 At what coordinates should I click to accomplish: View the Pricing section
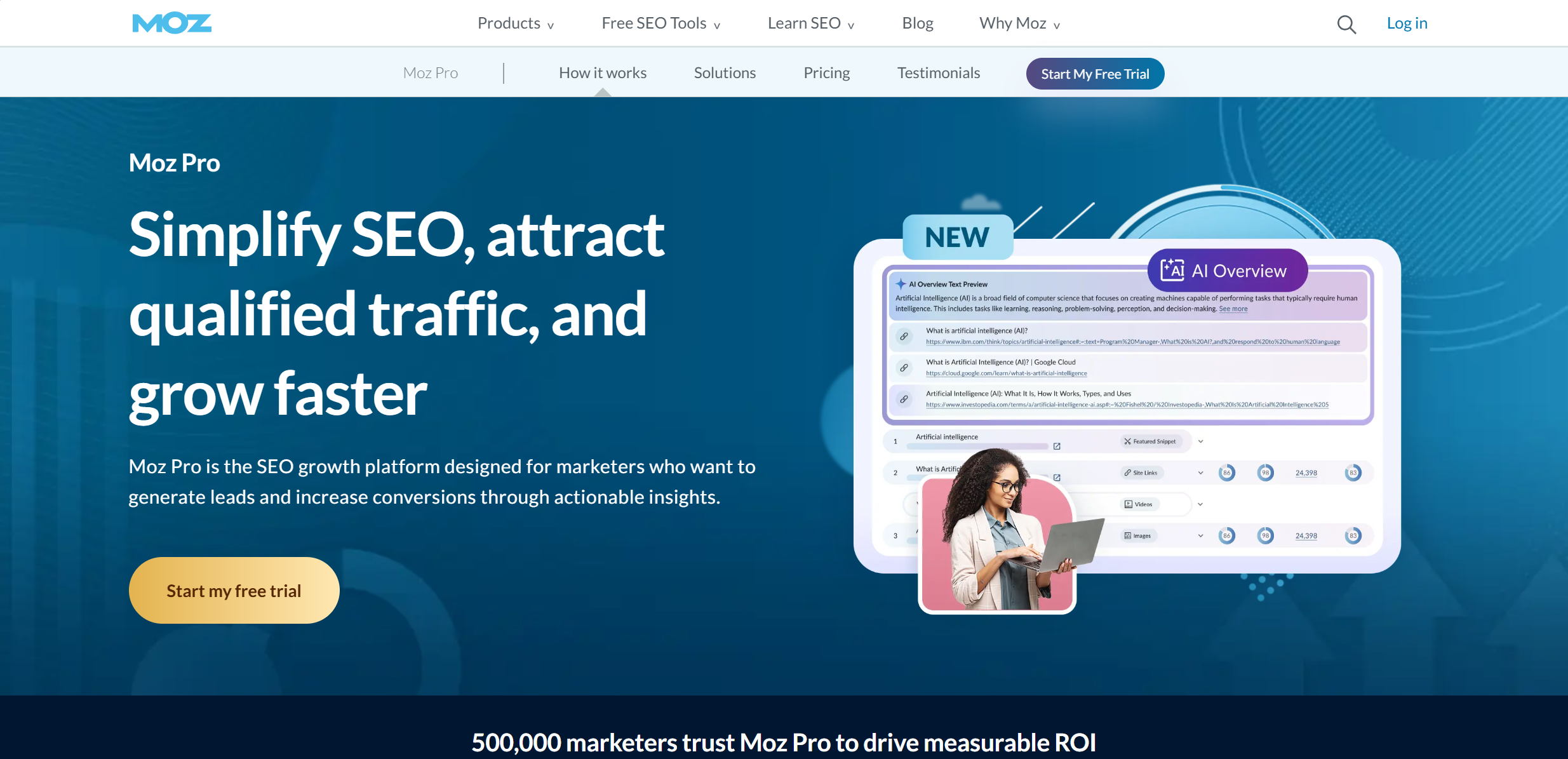(x=826, y=73)
